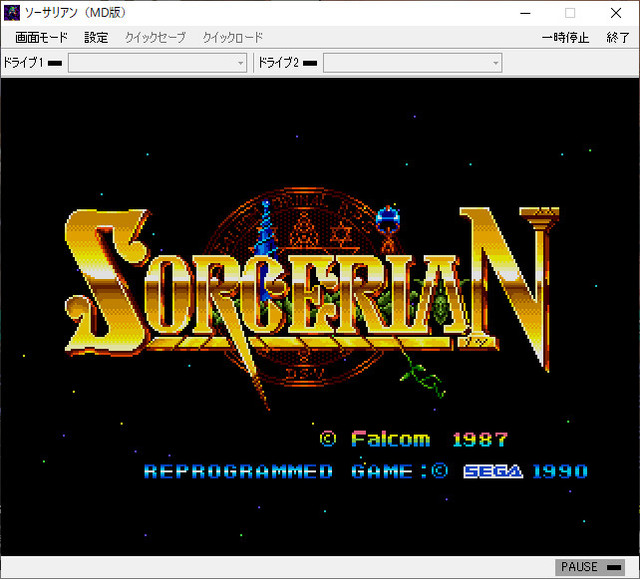Click the REPROGRAMMED GAME text

(278, 471)
